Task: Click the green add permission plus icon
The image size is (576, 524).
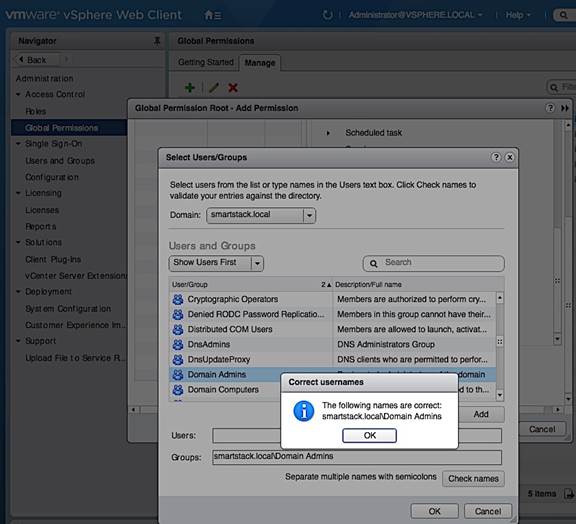Action: 190,87
